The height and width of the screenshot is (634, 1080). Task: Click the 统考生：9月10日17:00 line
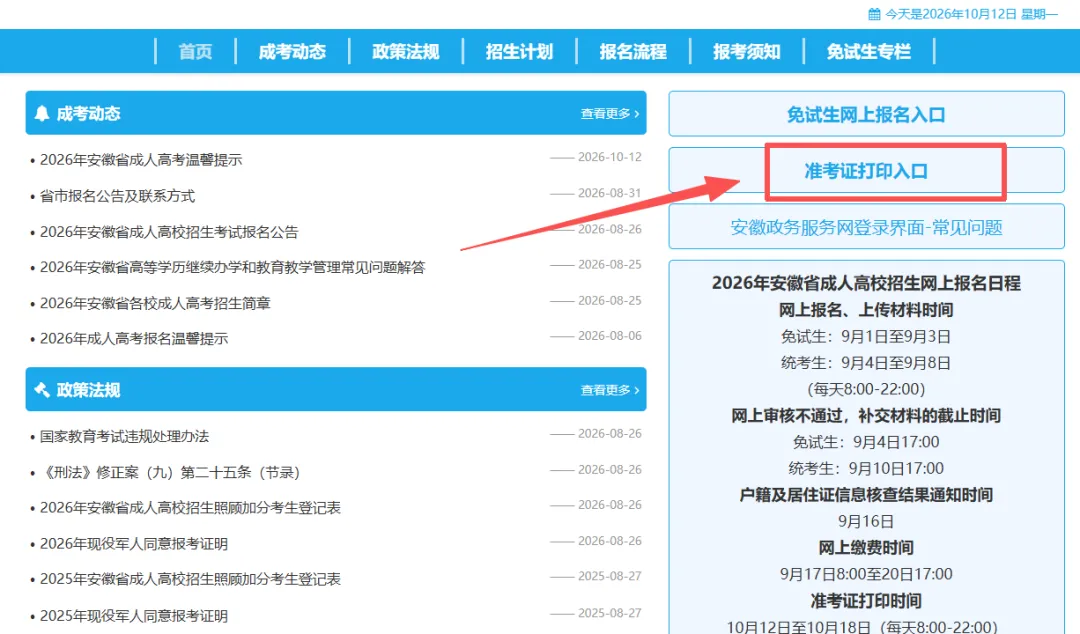point(866,469)
